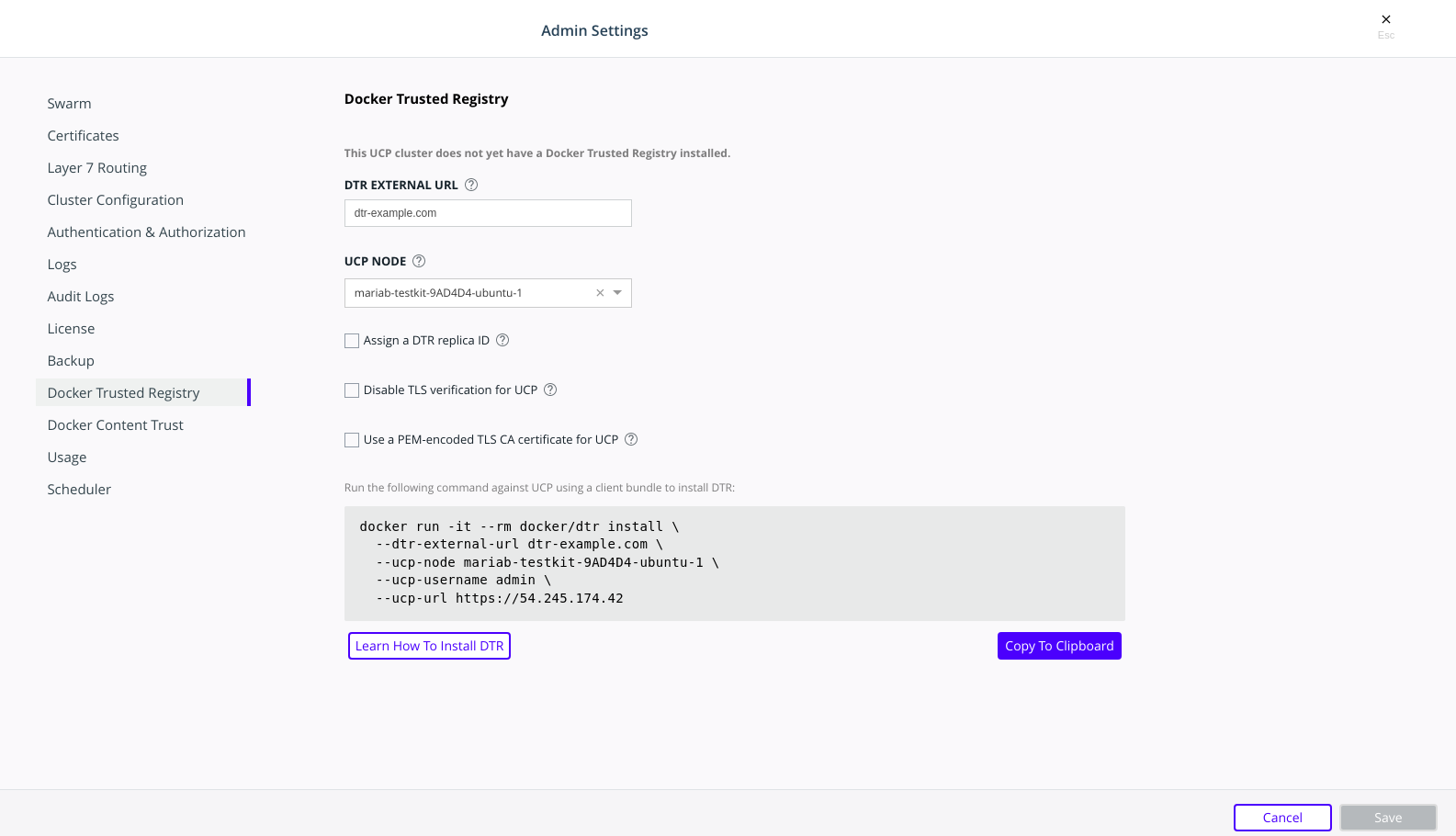Click the Cancel button
This screenshot has height=836, width=1456.
[1282, 818]
